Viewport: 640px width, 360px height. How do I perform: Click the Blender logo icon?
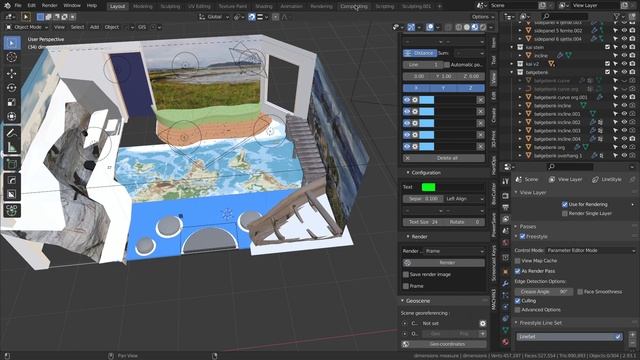(x=7, y=6)
